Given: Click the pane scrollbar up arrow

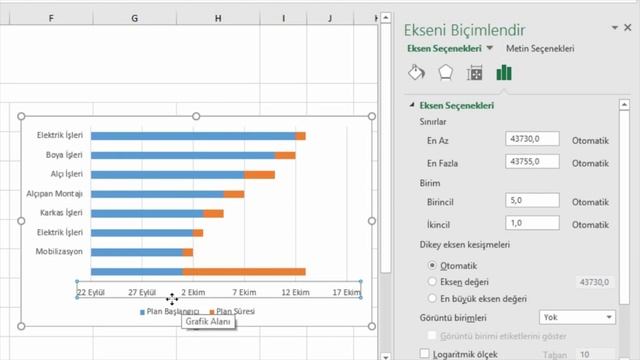Looking at the screenshot, I should 624,104.
